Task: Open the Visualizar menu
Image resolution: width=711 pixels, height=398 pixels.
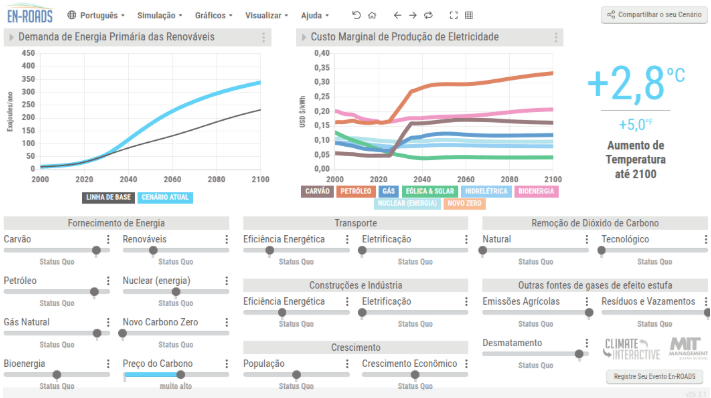Action: coord(267,15)
